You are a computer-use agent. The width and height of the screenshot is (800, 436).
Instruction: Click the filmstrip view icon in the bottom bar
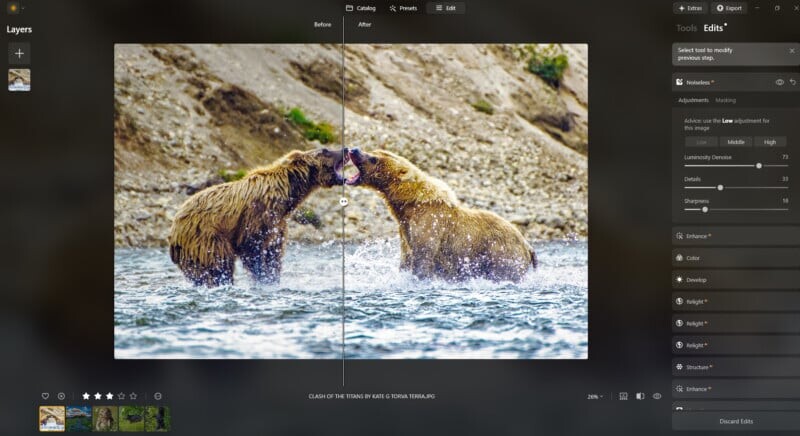click(623, 396)
